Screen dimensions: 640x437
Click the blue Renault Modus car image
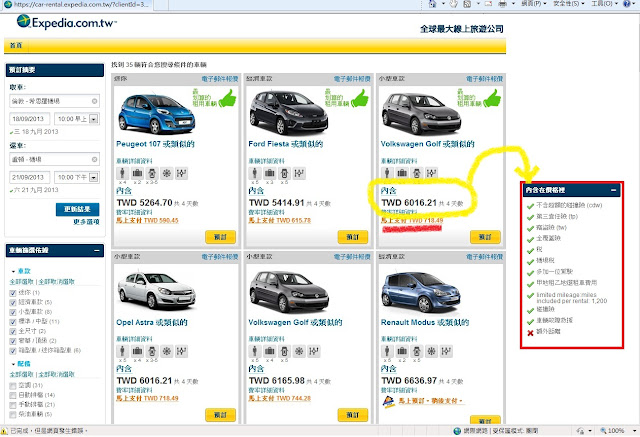point(420,292)
